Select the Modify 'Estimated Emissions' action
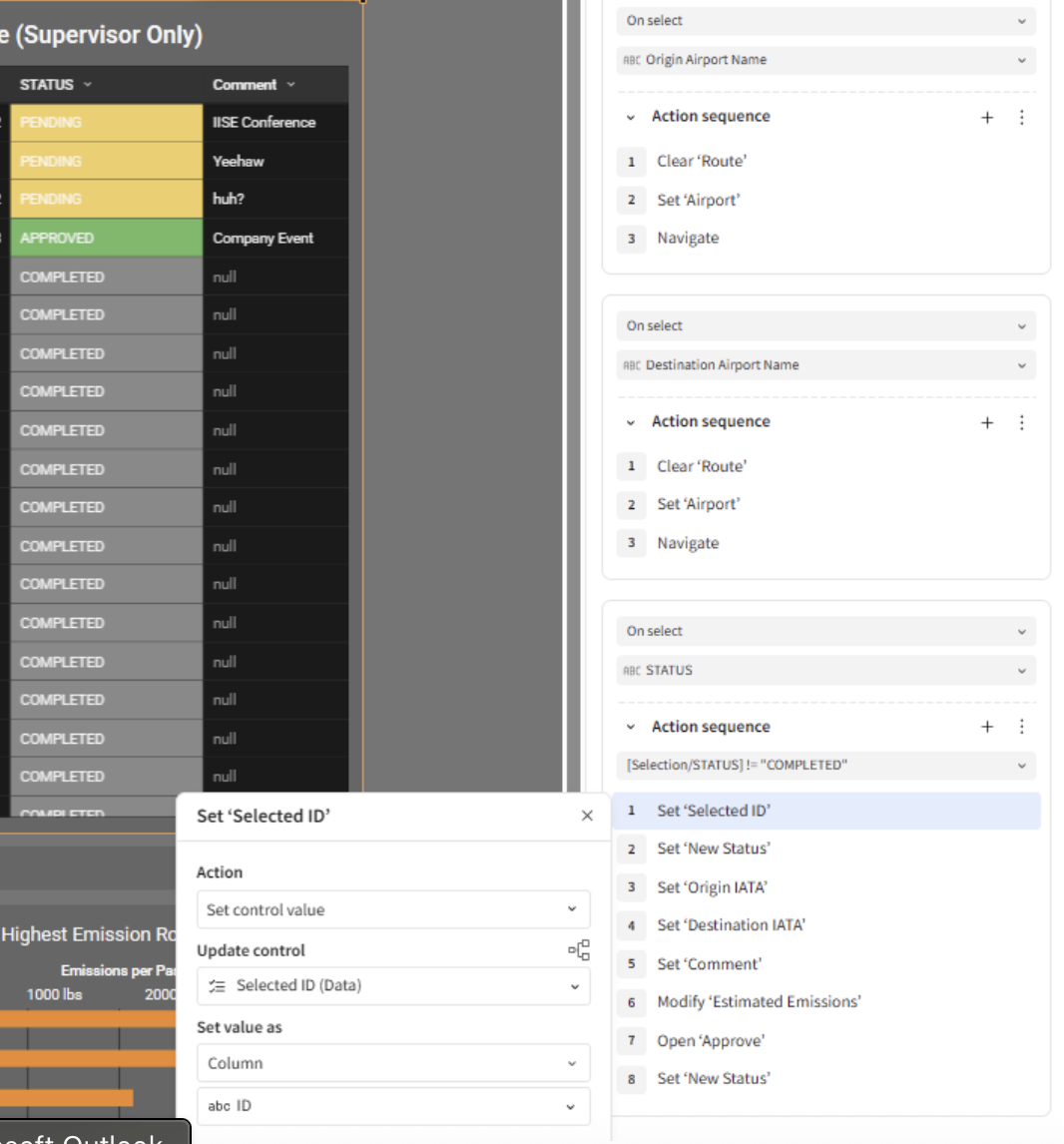 [x=758, y=1002]
